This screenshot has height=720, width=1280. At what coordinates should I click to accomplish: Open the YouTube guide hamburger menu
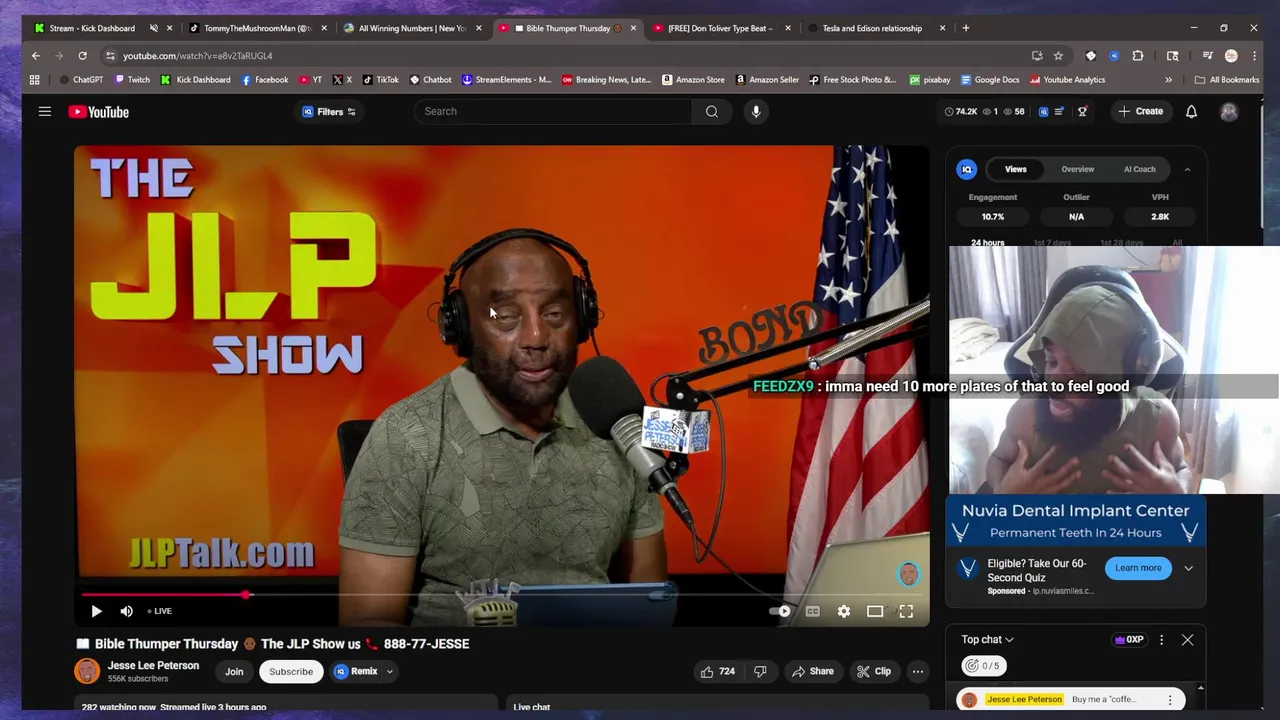(x=45, y=112)
